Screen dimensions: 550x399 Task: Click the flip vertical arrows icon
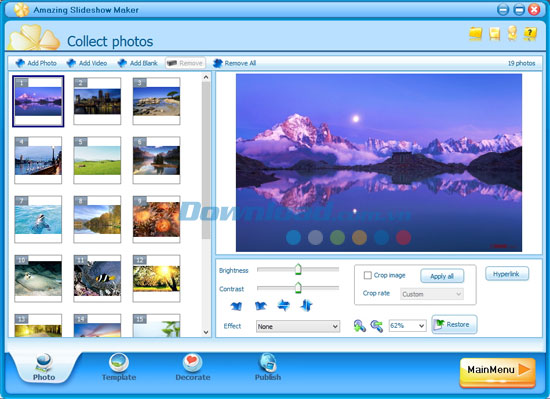coord(306,305)
